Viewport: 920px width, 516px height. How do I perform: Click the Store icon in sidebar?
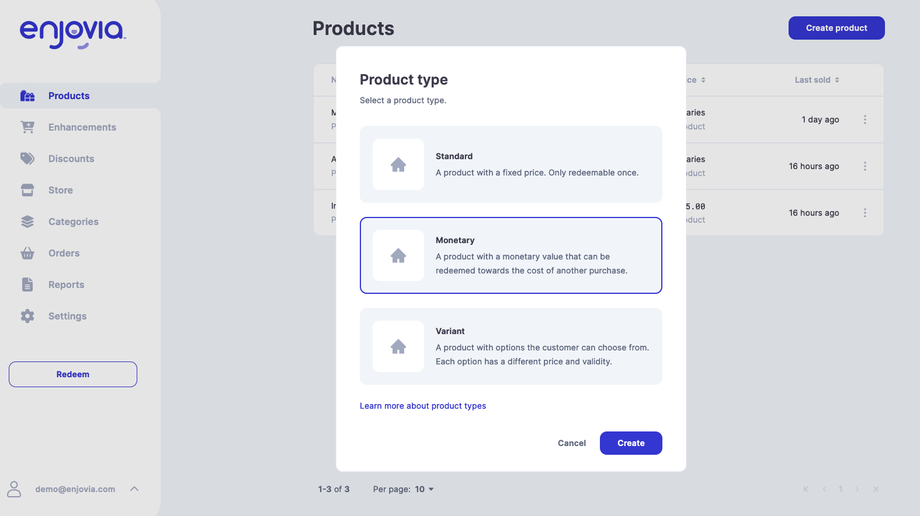coord(28,190)
